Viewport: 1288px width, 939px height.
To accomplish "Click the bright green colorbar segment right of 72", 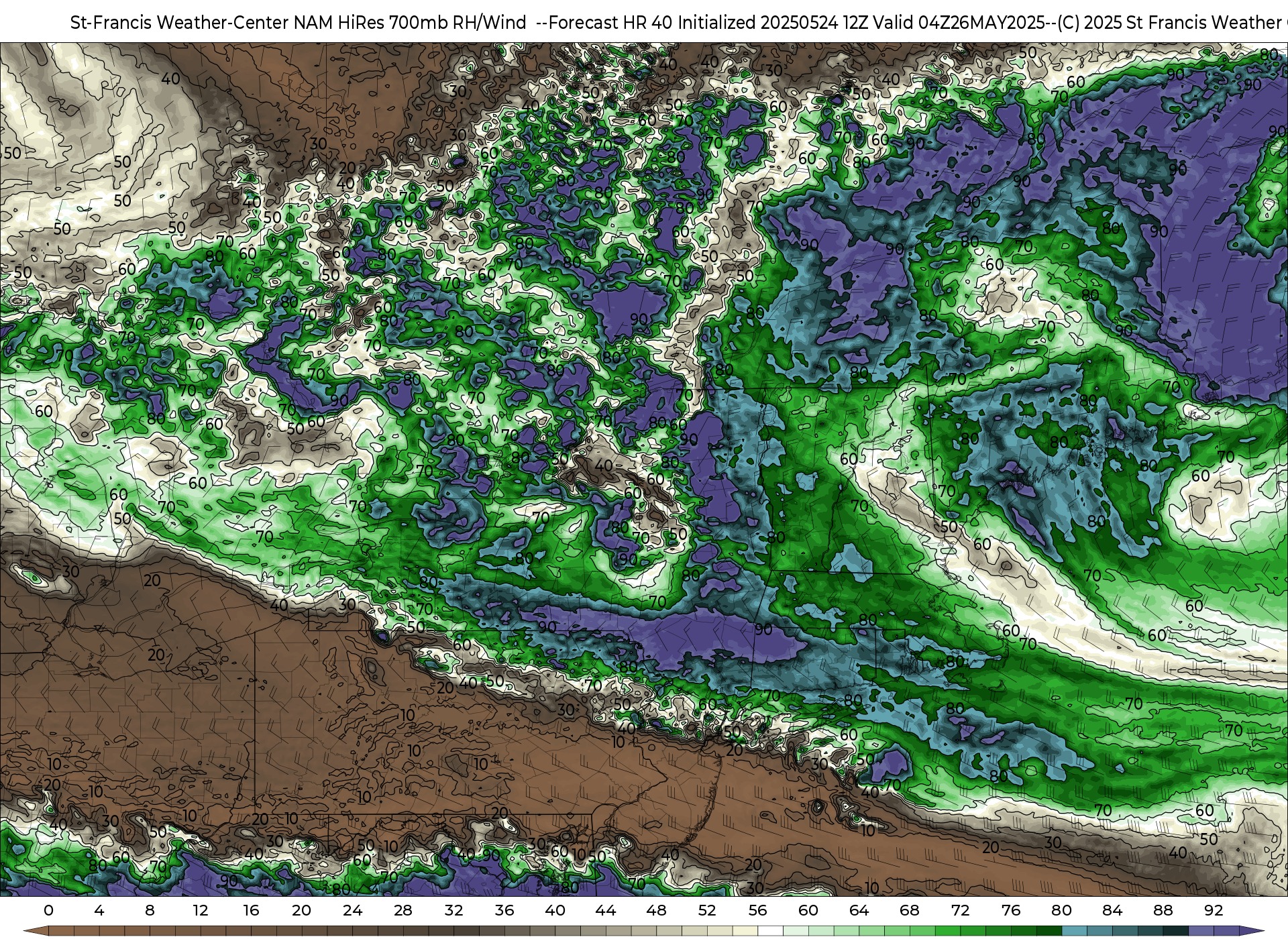I will click(973, 931).
